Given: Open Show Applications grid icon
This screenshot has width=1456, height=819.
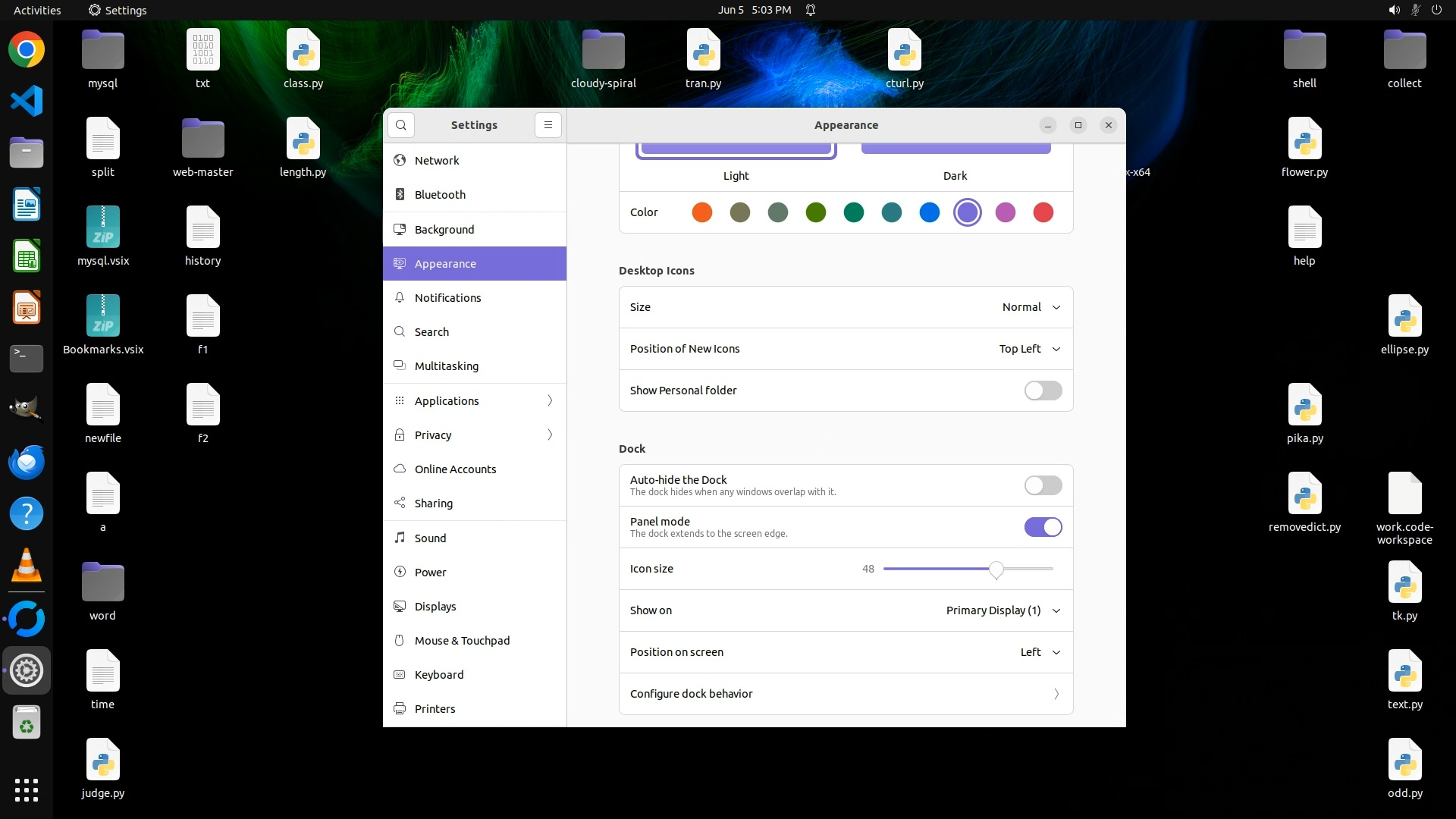Looking at the screenshot, I should 27,789.
